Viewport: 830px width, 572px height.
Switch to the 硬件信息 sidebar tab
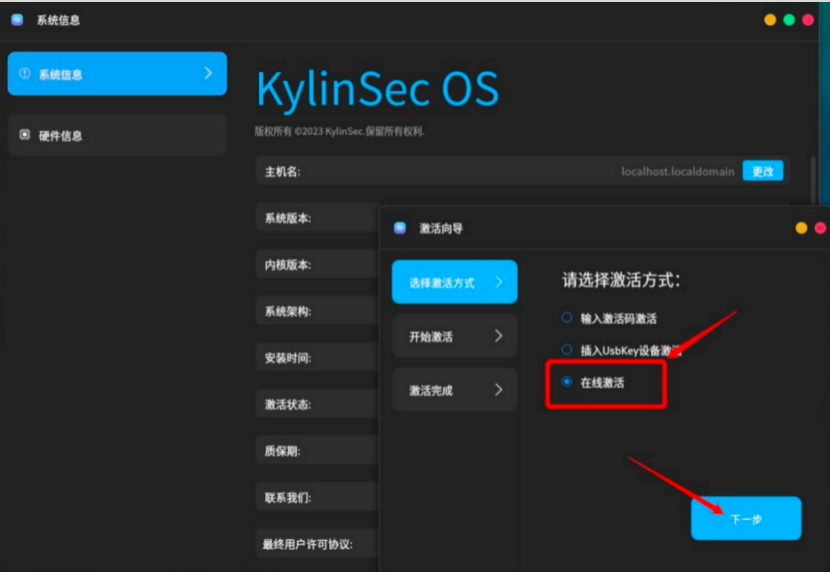click(x=118, y=135)
